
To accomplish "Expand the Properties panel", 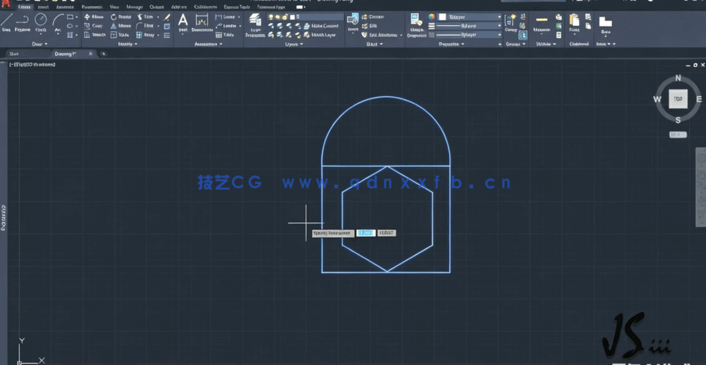I will click(x=451, y=44).
